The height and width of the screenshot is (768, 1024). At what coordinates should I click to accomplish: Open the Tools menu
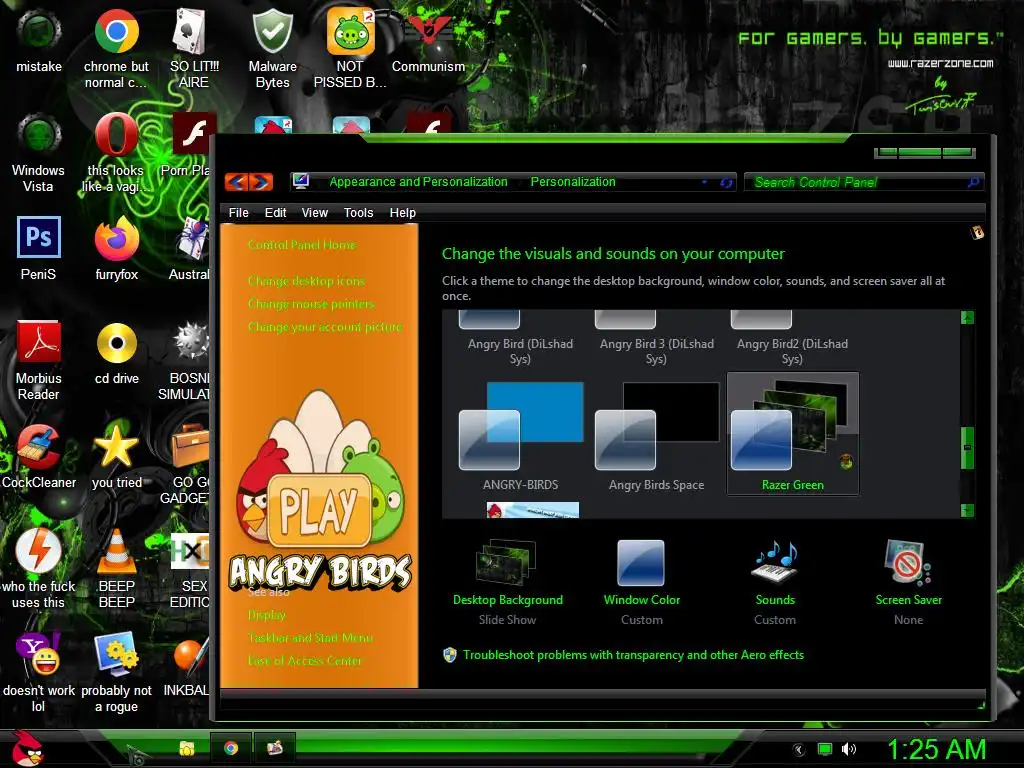pyautogui.click(x=358, y=213)
